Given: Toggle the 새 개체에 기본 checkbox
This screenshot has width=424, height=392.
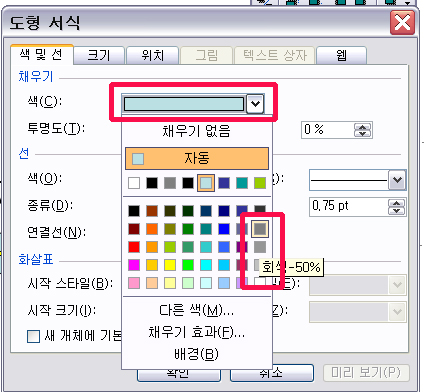Looking at the screenshot, I should pos(33,336).
